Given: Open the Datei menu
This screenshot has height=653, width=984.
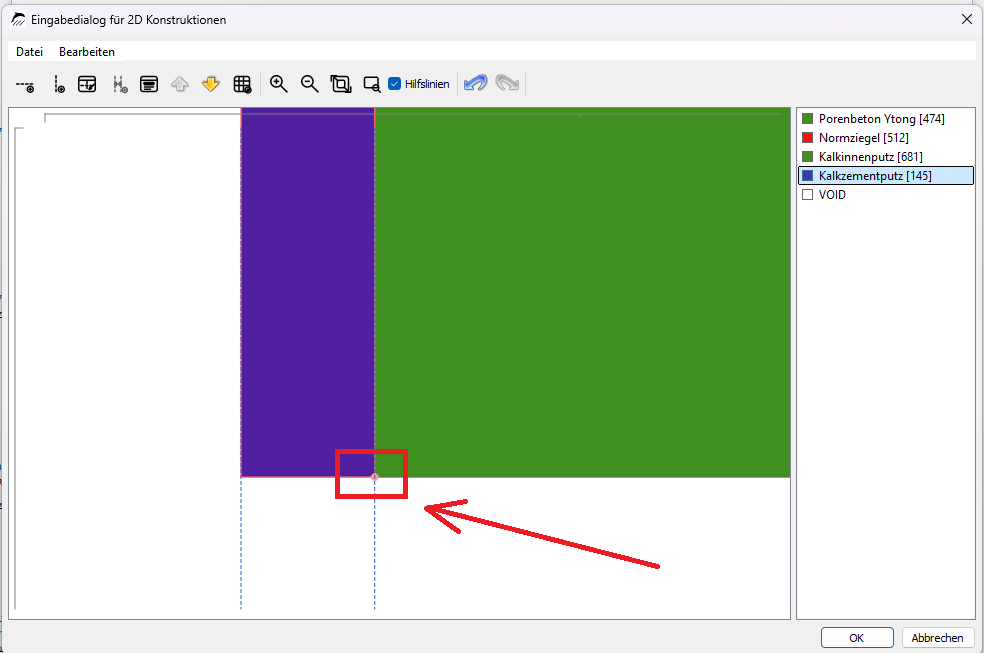Looking at the screenshot, I should click(29, 52).
